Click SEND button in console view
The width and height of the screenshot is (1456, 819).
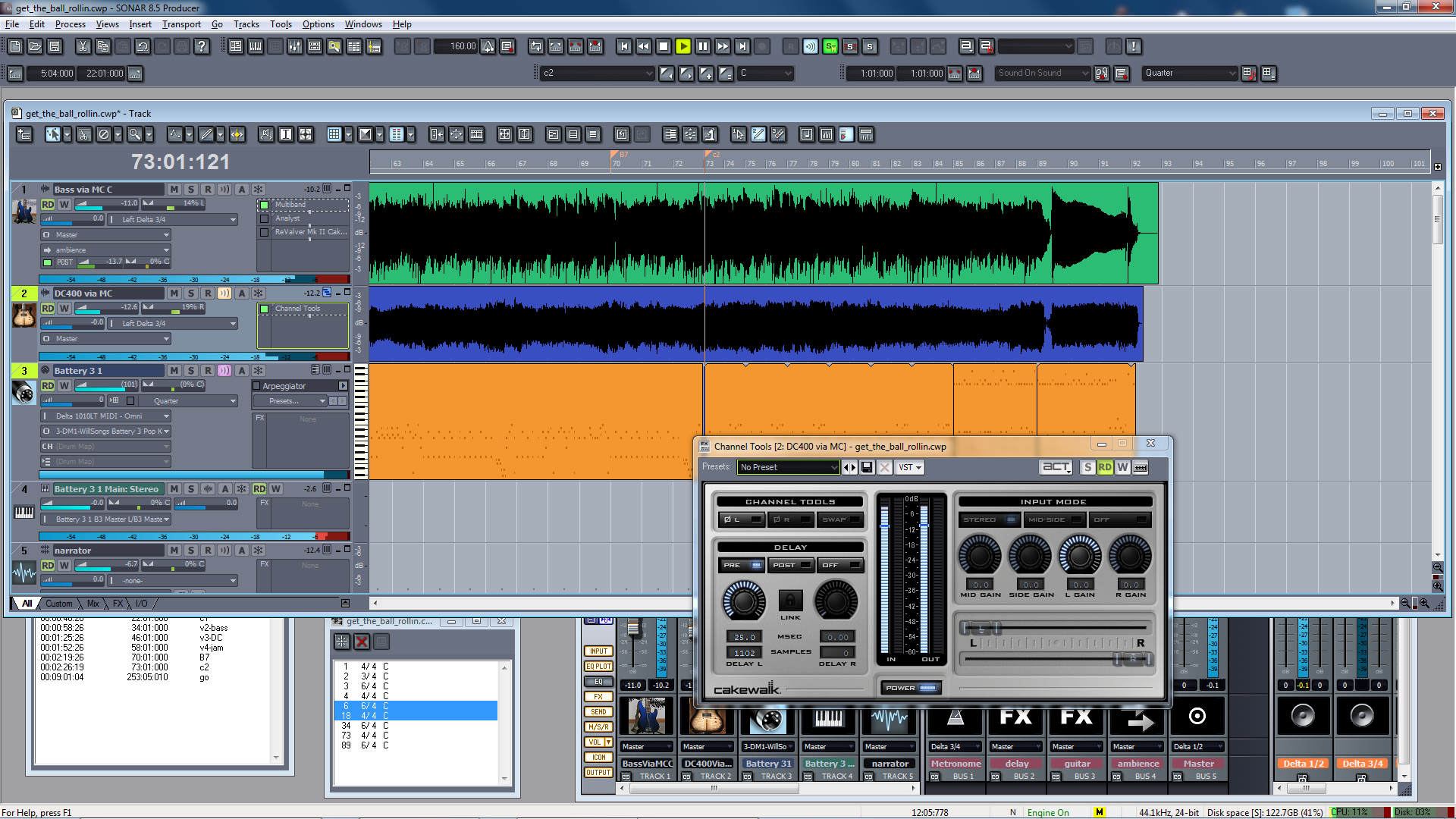coord(598,712)
